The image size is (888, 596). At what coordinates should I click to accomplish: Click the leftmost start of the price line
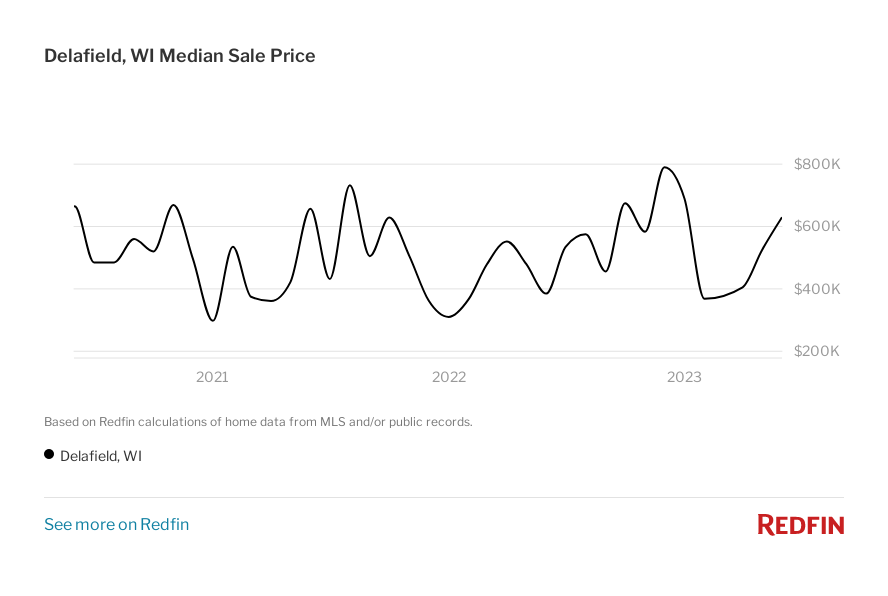click(x=75, y=206)
